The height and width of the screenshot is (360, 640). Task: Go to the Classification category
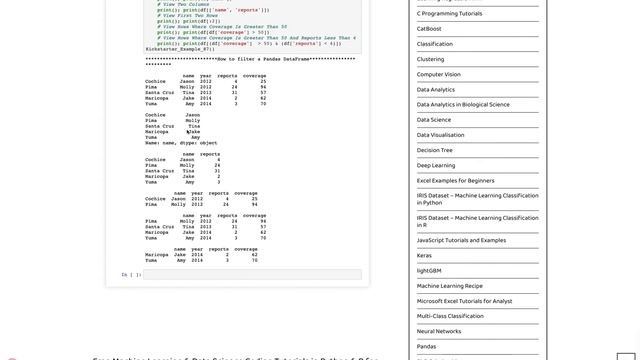click(435, 44)
